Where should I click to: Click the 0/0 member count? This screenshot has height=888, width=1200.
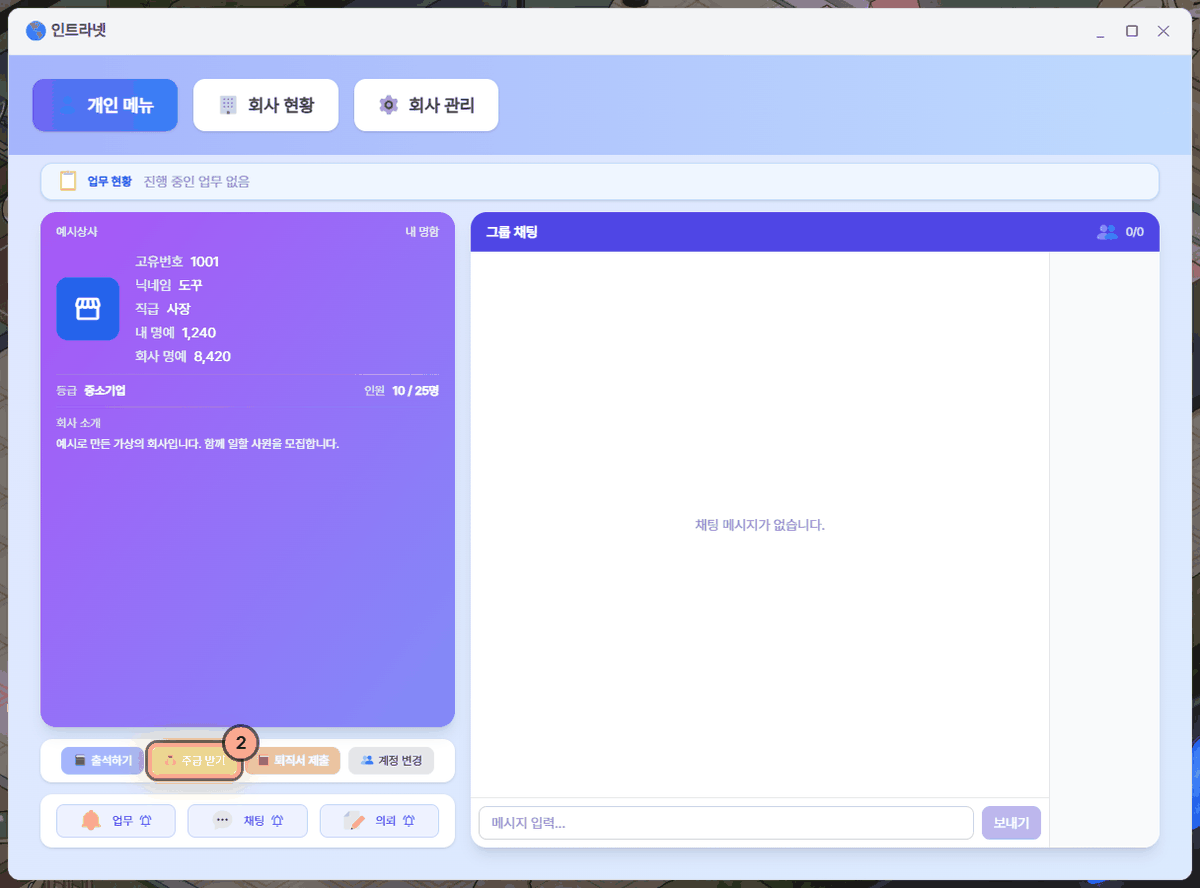[1135, 232]
